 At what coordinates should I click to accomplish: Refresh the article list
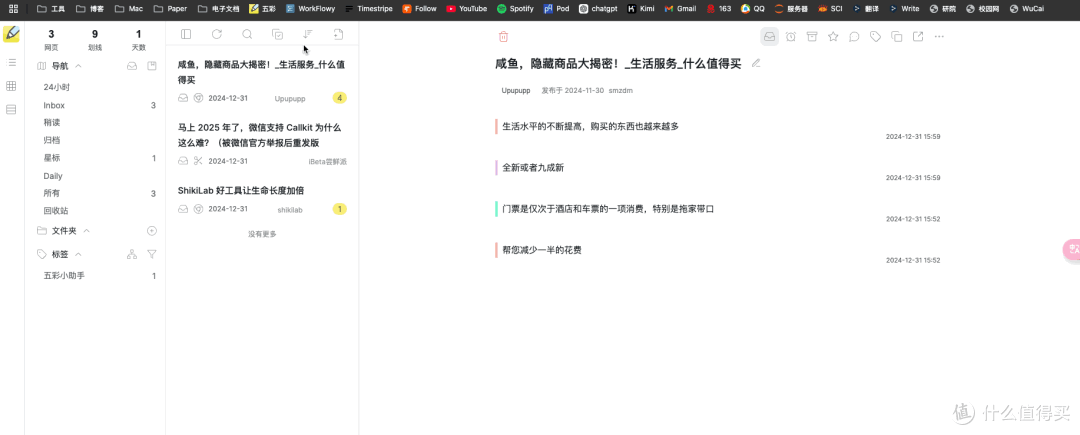tap(217, 34)
